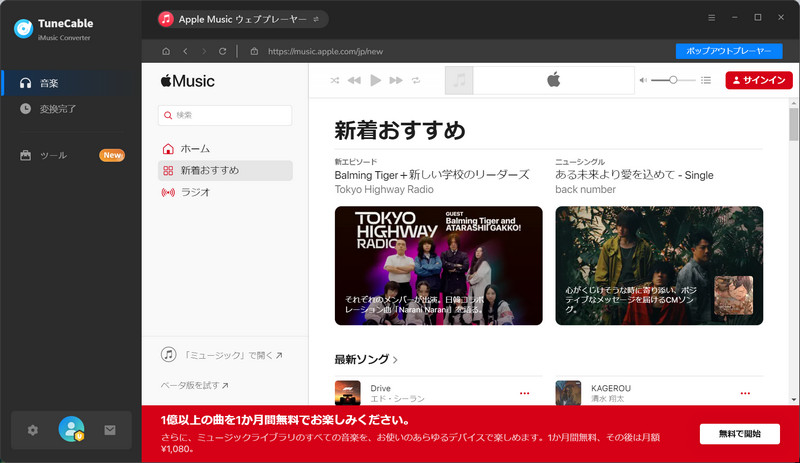Navigate back with the back arrow
Viewport: 800px width, 463px height.
click(x=185, y=51)
